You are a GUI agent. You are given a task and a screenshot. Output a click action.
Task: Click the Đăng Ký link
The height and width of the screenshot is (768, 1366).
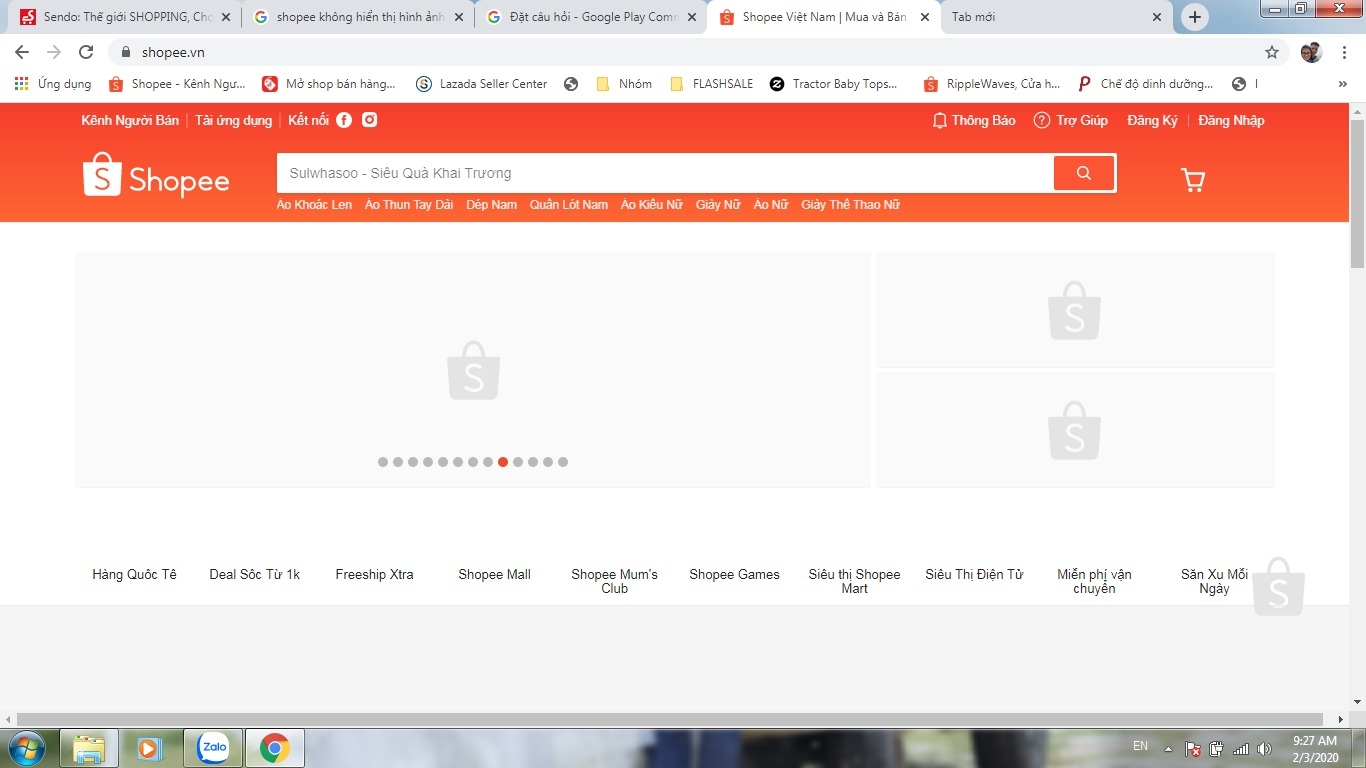[1152, 120]
